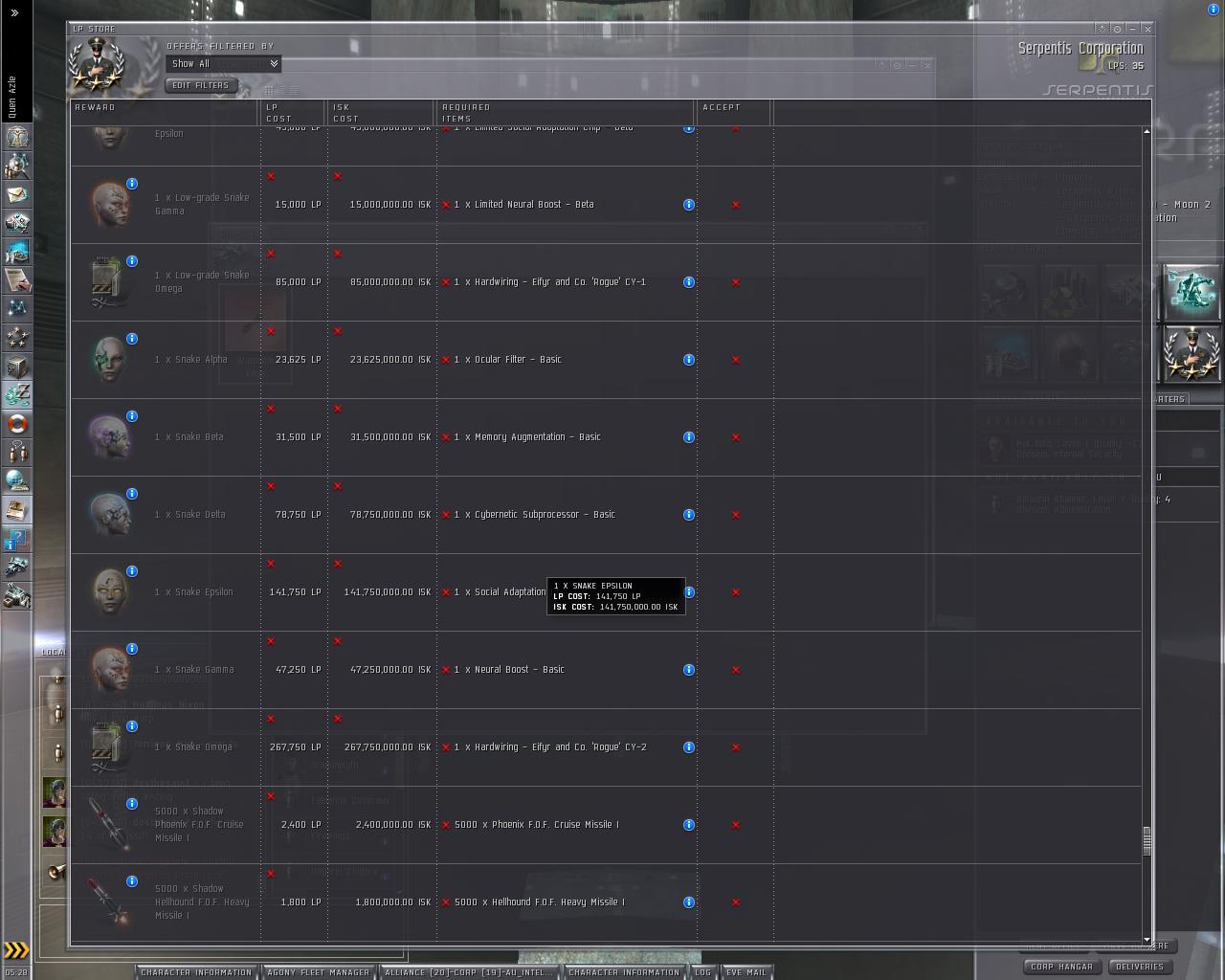The image size is (1225, 980).
Task: Open the Log tab in the bottom bar
Action: [703, 972]
